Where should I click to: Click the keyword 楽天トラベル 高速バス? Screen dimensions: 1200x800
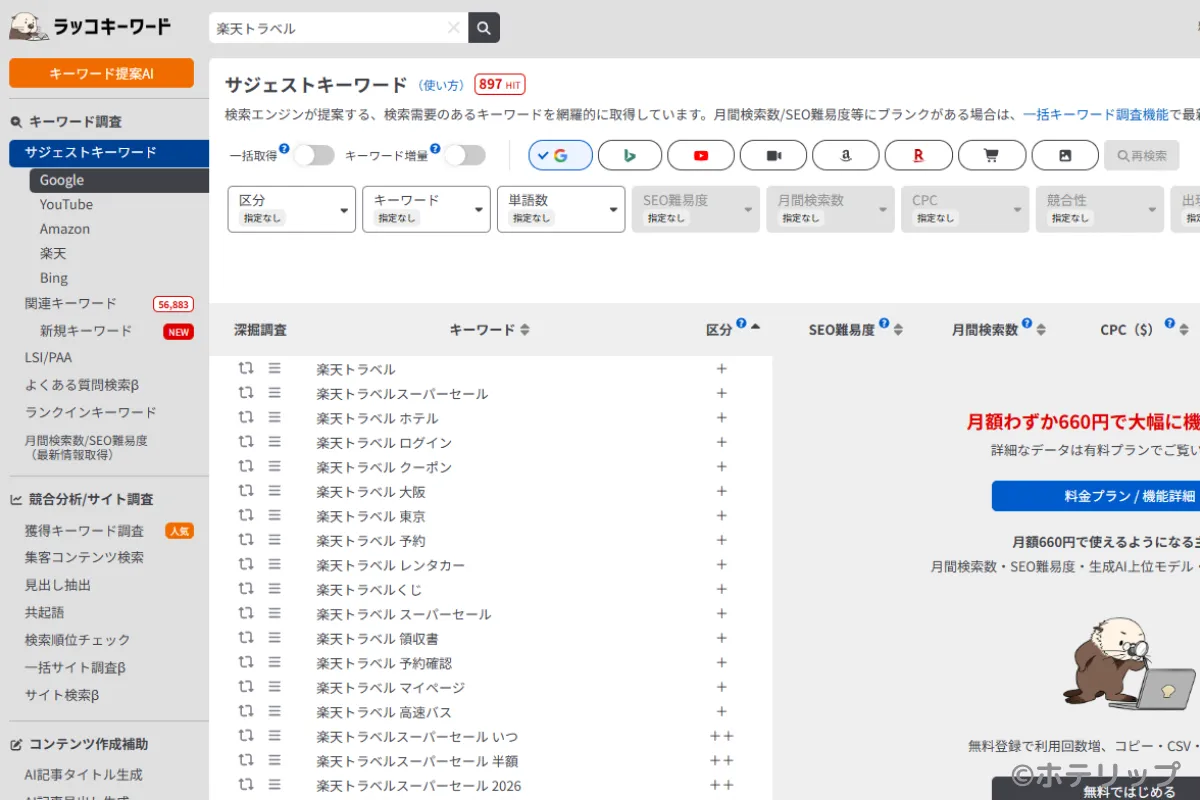point(384,712)
